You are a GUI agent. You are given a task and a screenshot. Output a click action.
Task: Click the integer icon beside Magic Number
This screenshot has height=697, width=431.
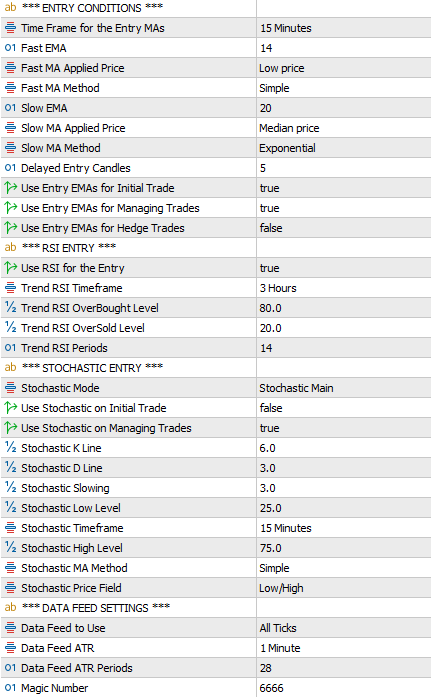pos(10,688)
